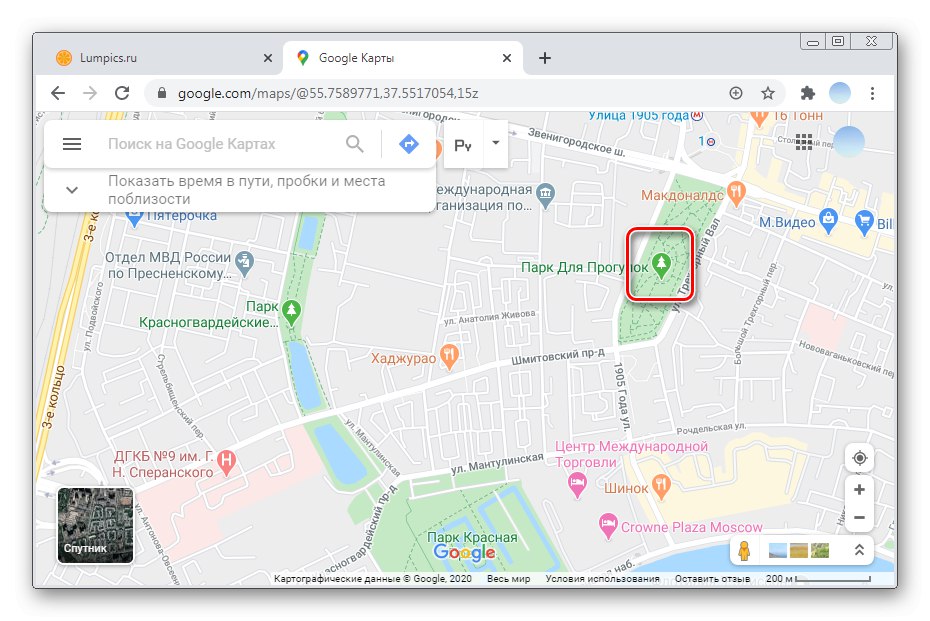Click the browser back arrow
Image resolution: width=930 pixels, height=621 pixels.
[58, 93]
